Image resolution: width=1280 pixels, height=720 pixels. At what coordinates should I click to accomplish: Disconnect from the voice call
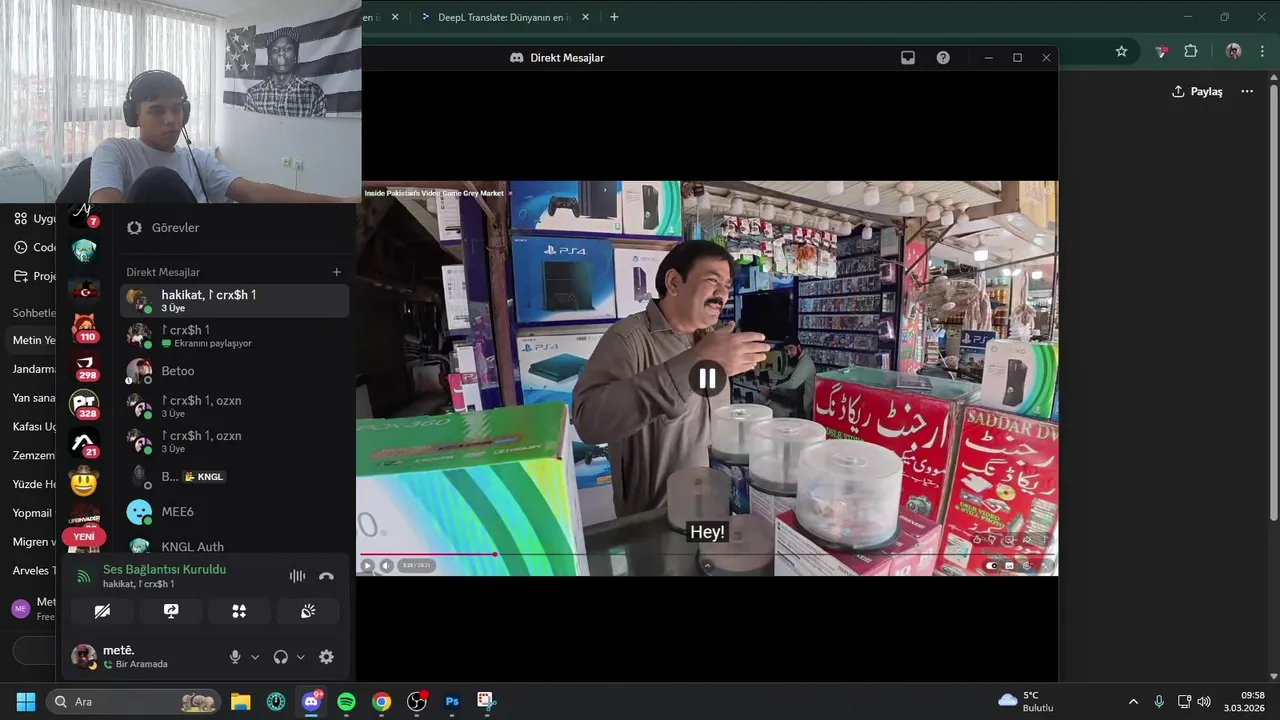tap(326, 576)
